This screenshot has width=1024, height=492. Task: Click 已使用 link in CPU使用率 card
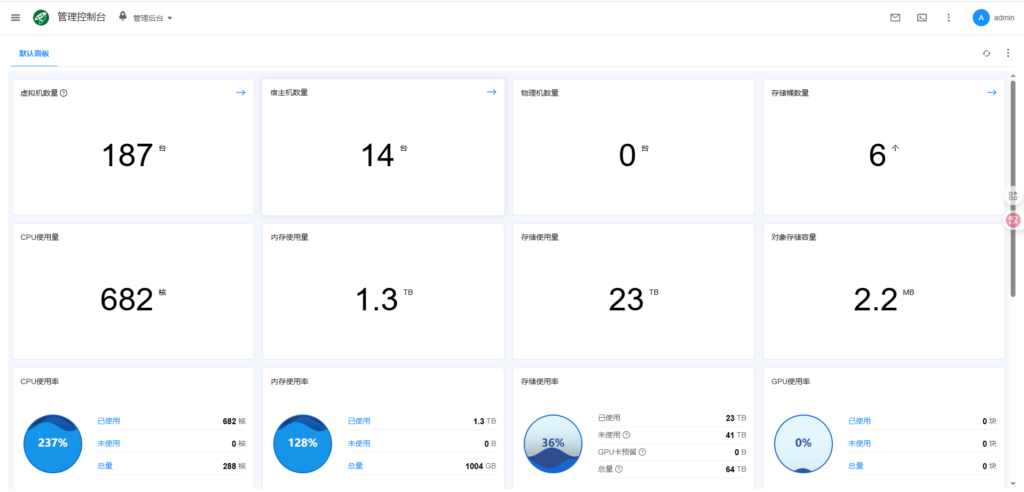point(108,421)
